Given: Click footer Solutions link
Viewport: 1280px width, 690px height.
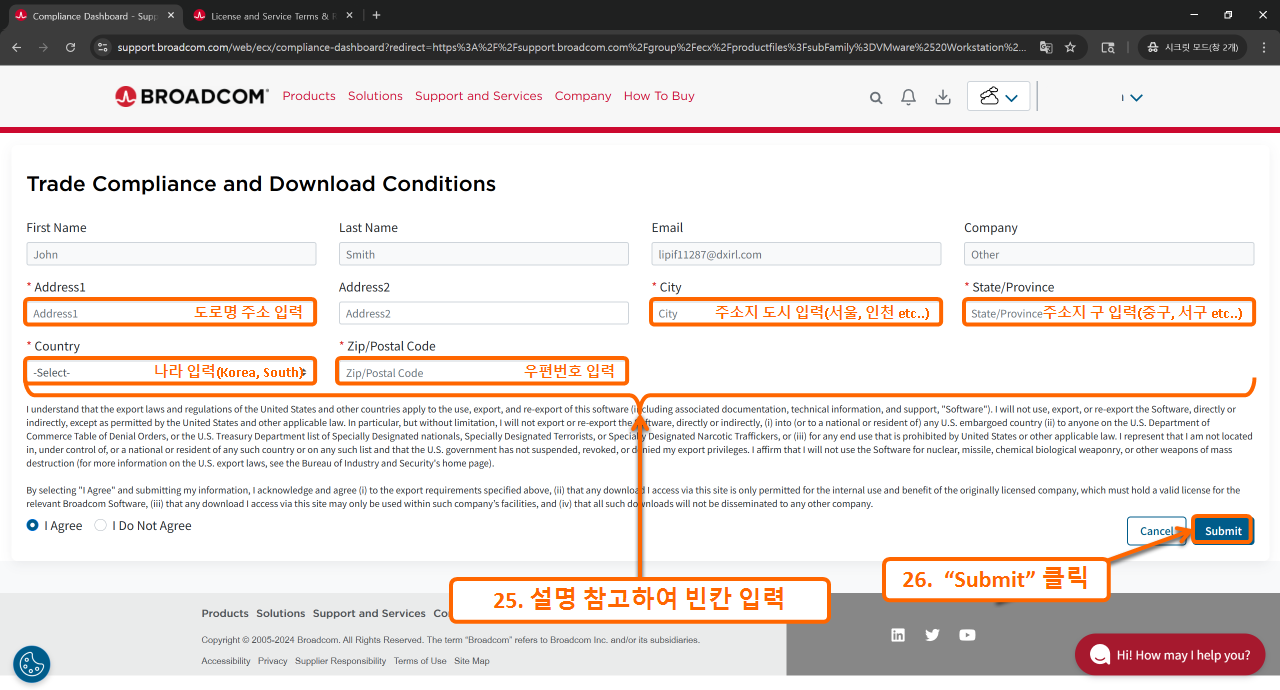Looking at the screenshot, I should (x=281, y=613).
